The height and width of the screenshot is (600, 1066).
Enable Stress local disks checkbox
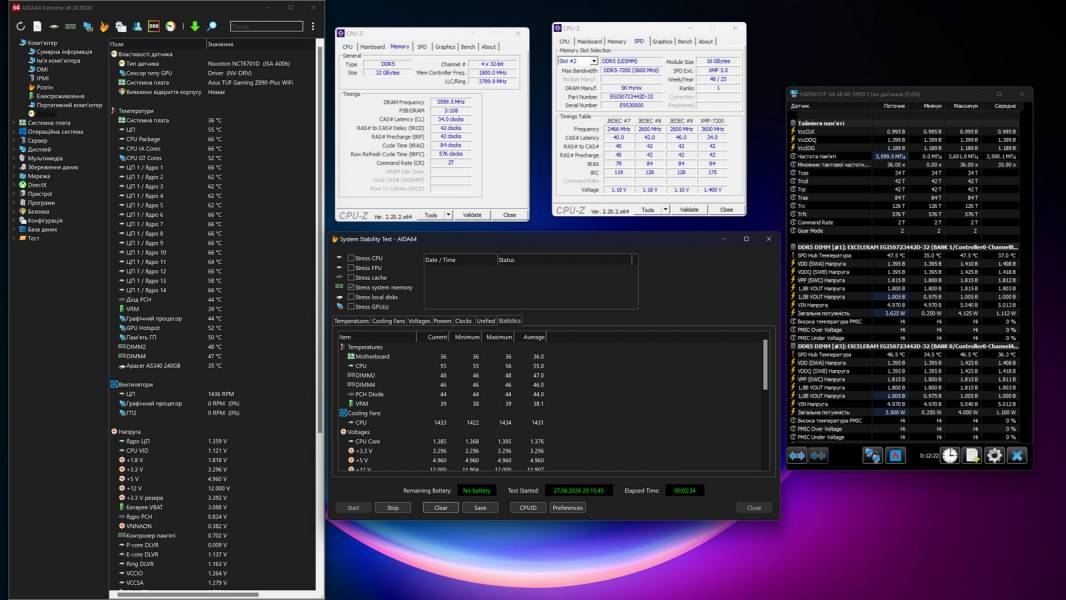pos(351,297)
